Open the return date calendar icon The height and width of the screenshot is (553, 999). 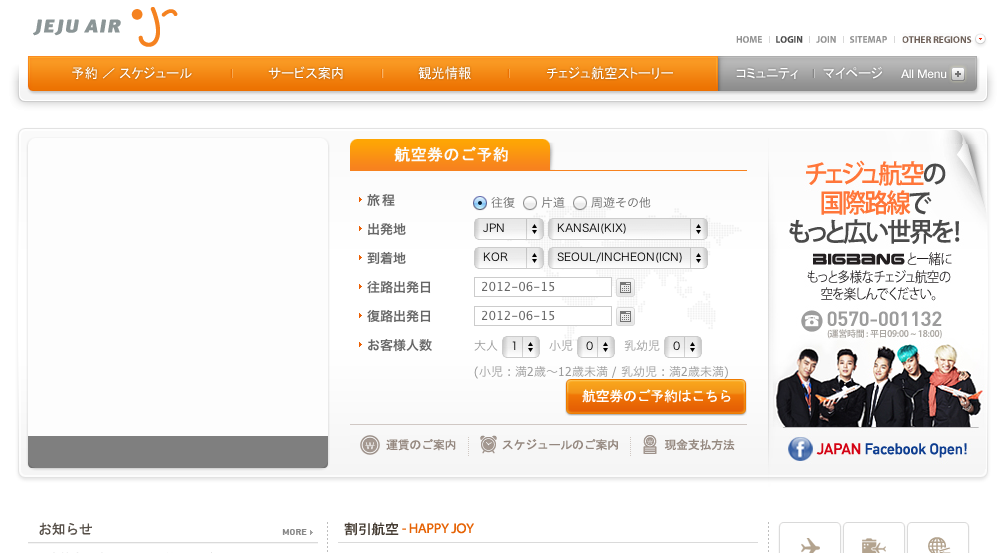coord(626,317)
